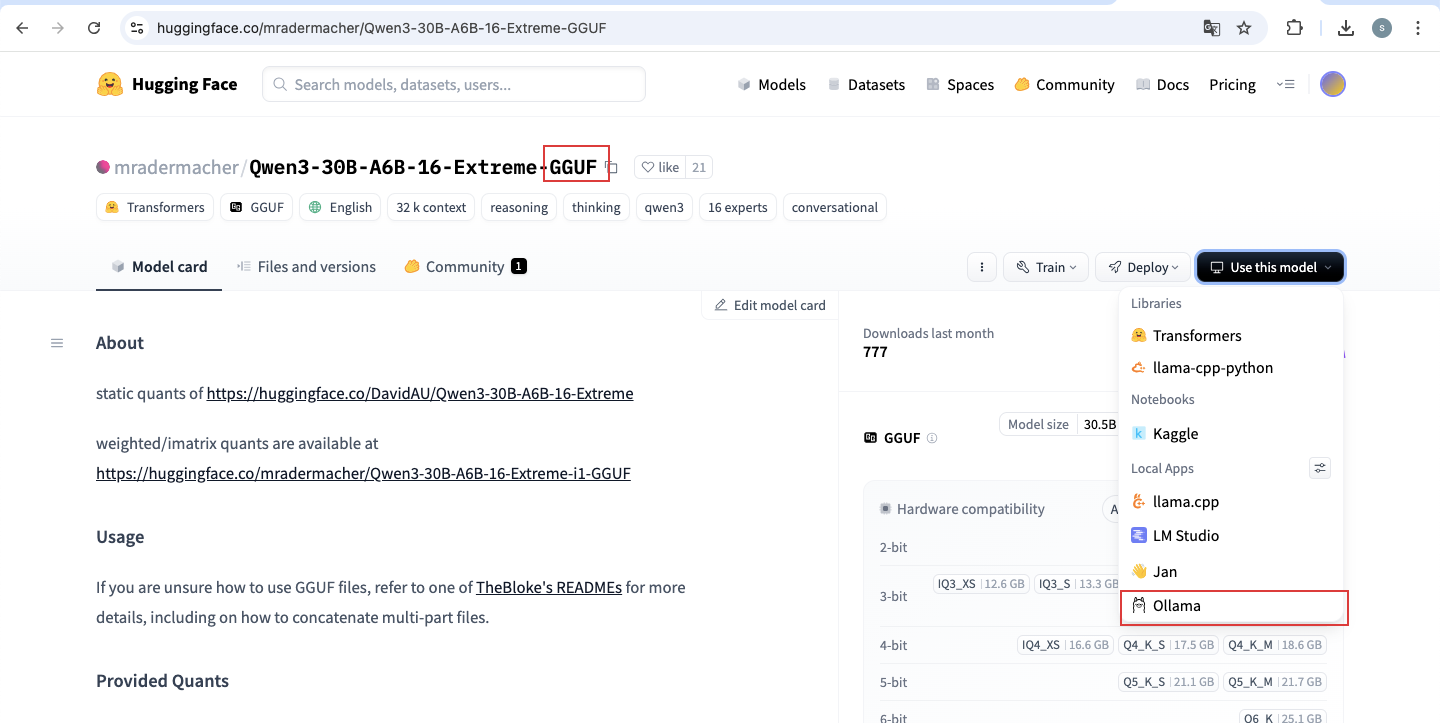
Task: Click the Edit model card button
Action: pyautogui.click(x=770, y=305)
